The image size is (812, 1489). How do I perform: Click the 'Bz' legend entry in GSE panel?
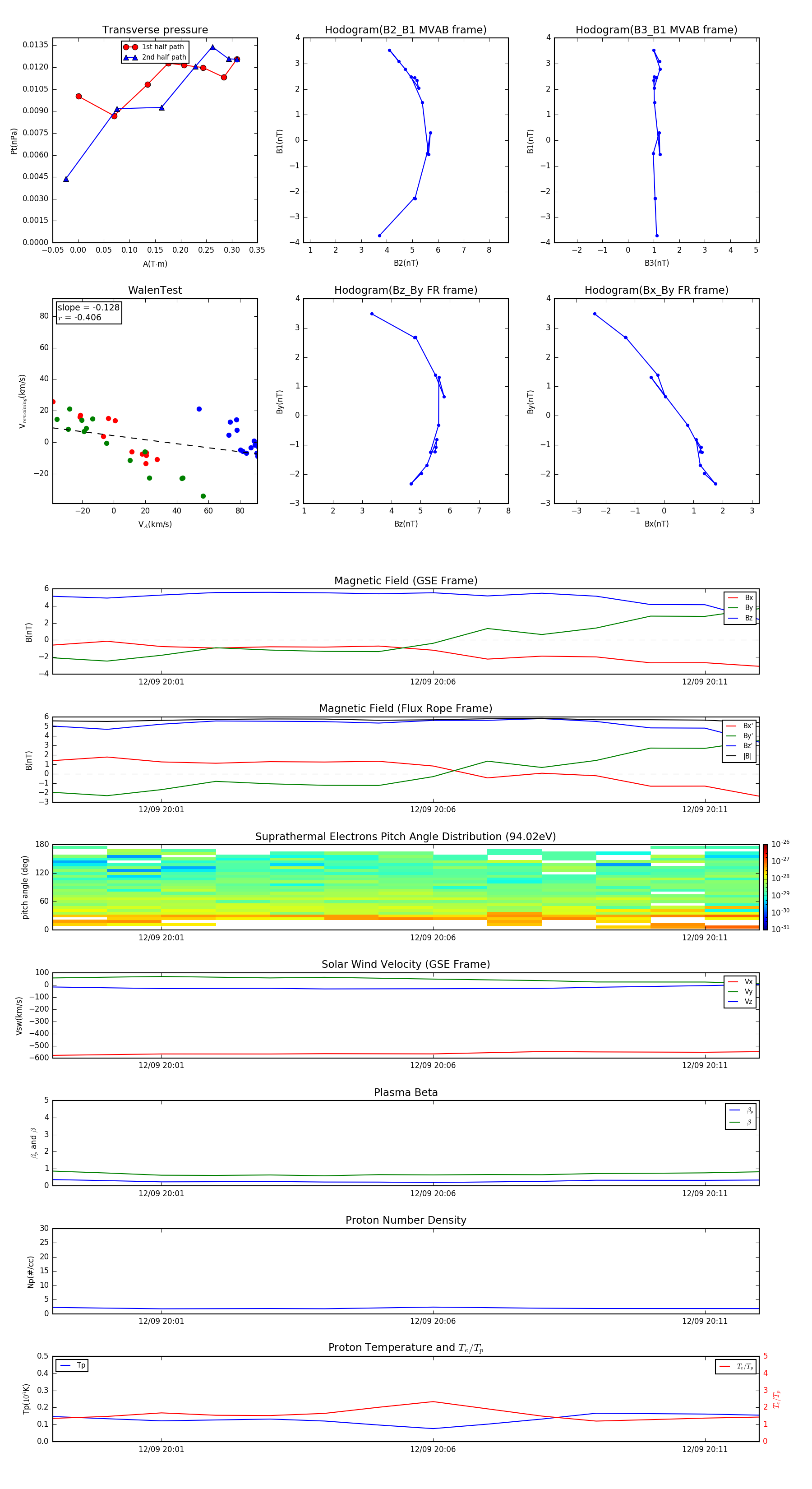tap(740, 618)
